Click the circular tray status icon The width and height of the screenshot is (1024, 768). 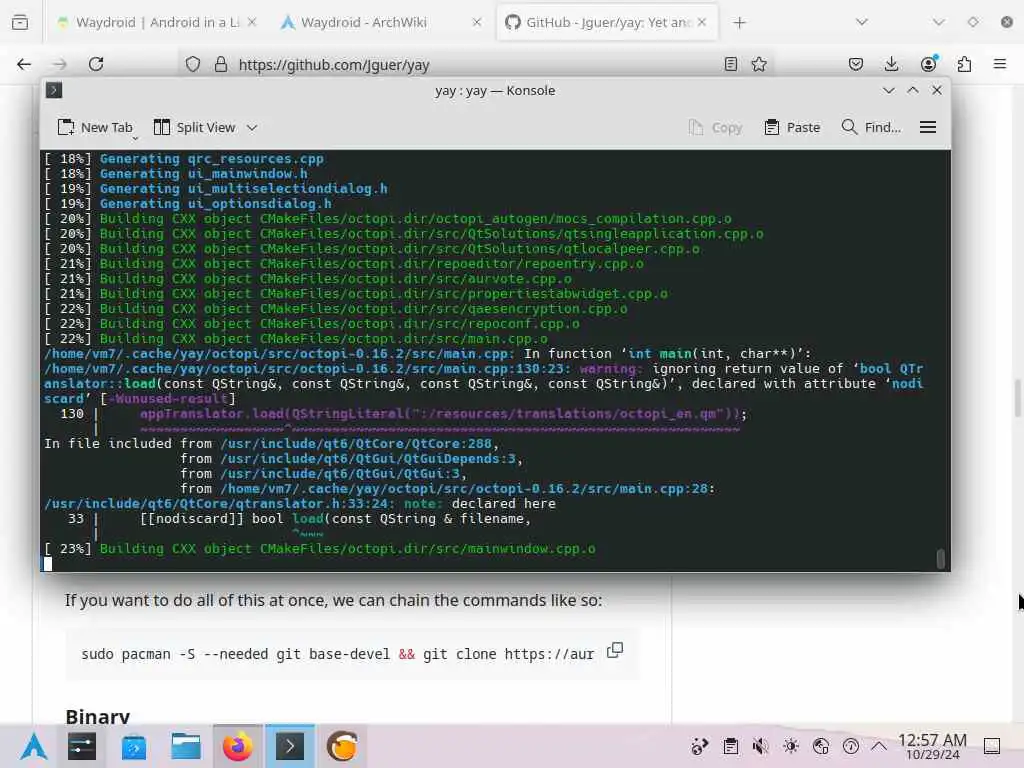click(x=851, y=746)
